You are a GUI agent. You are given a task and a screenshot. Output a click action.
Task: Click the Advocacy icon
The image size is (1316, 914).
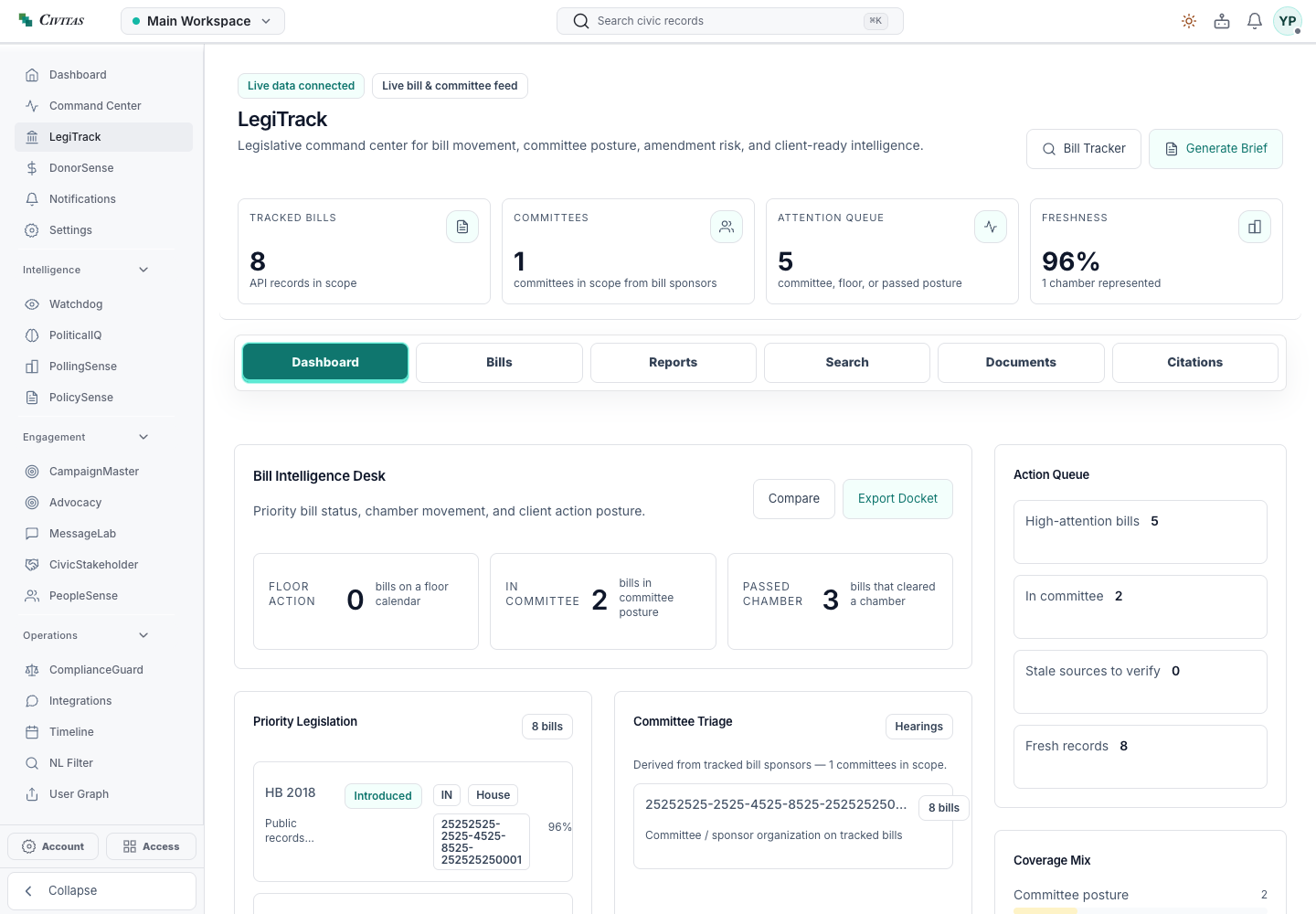coord(32,503)
